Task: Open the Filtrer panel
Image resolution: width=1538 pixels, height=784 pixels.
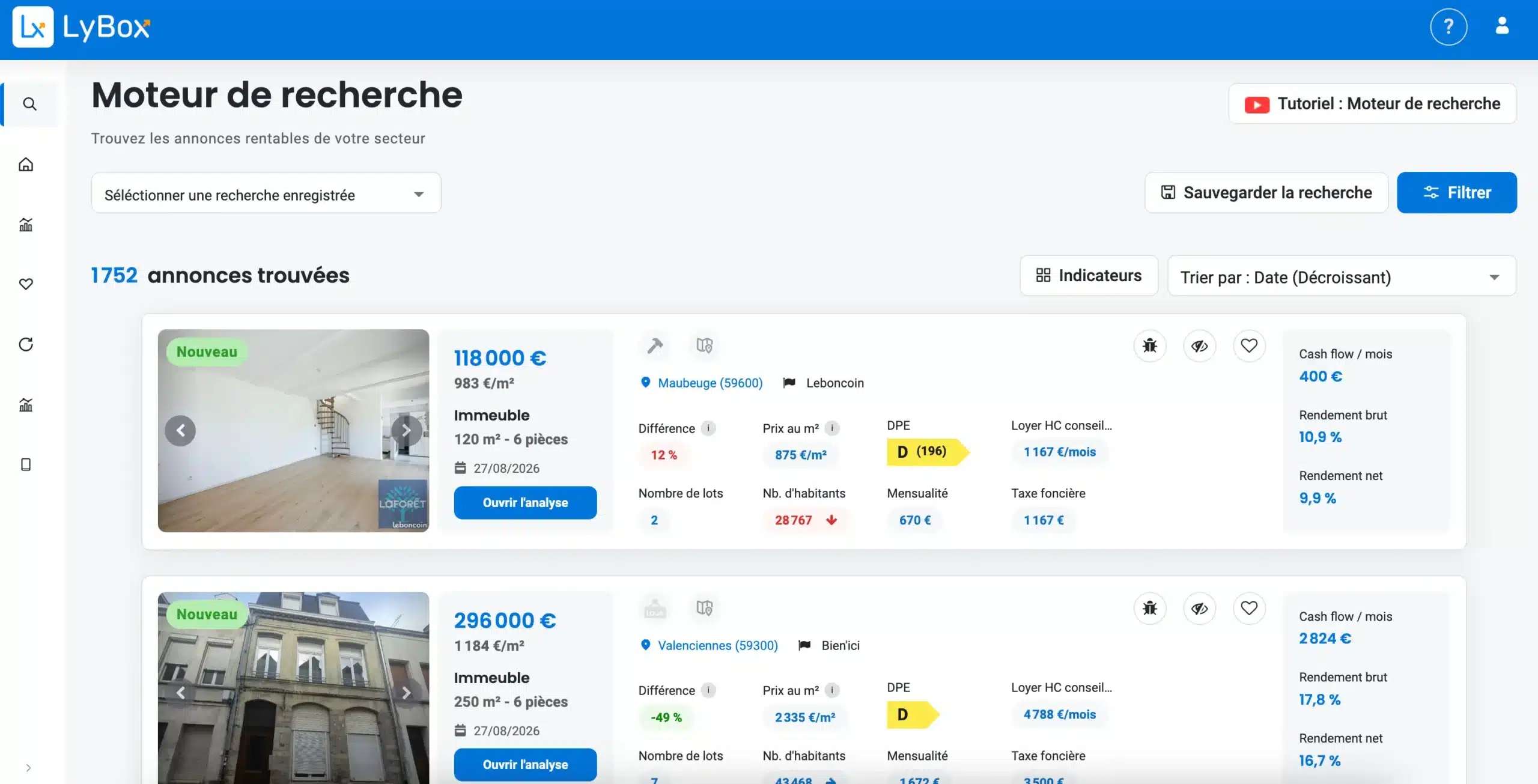Action: pos(1456,193)
